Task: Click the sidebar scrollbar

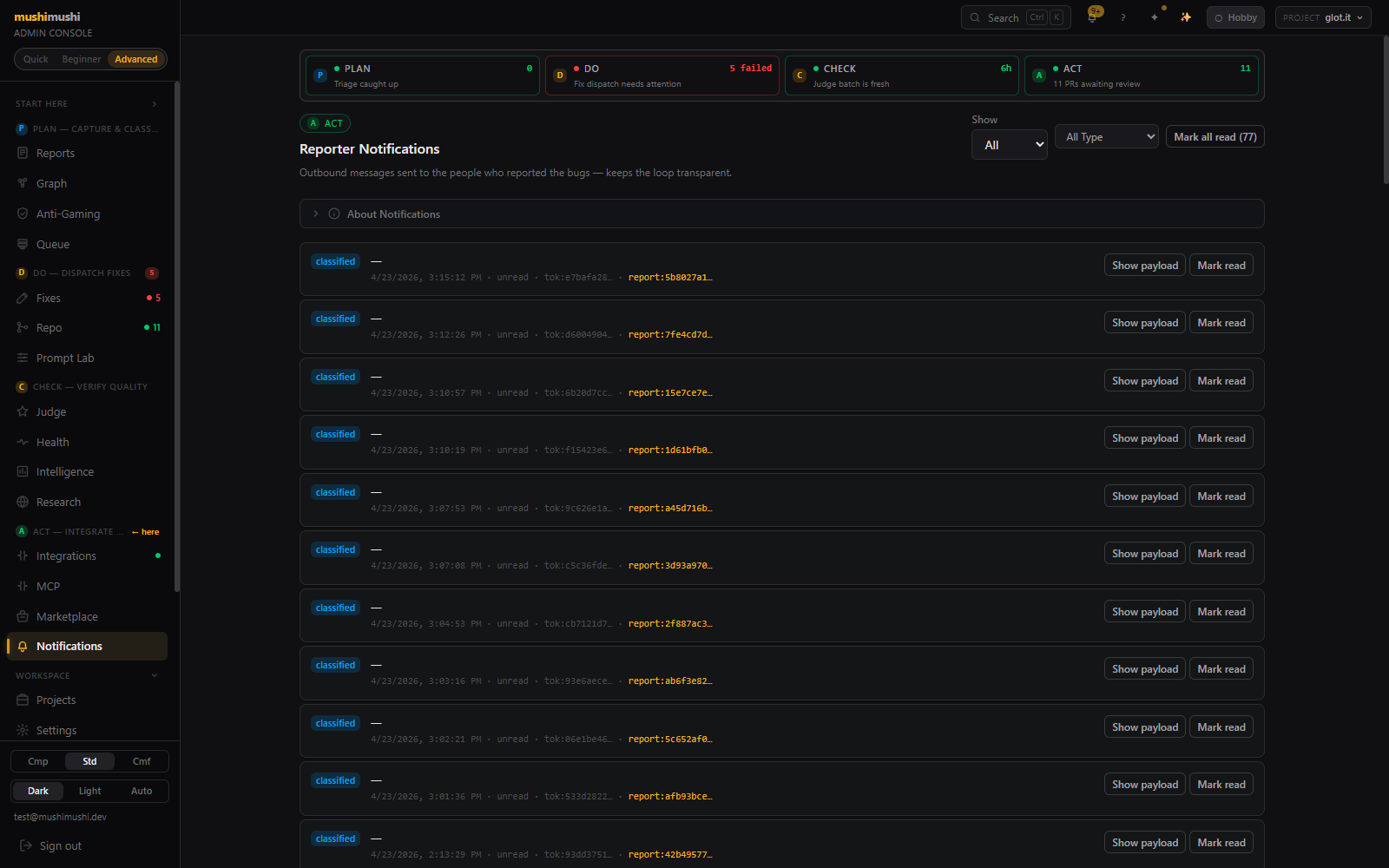Action: coord(177,337)
